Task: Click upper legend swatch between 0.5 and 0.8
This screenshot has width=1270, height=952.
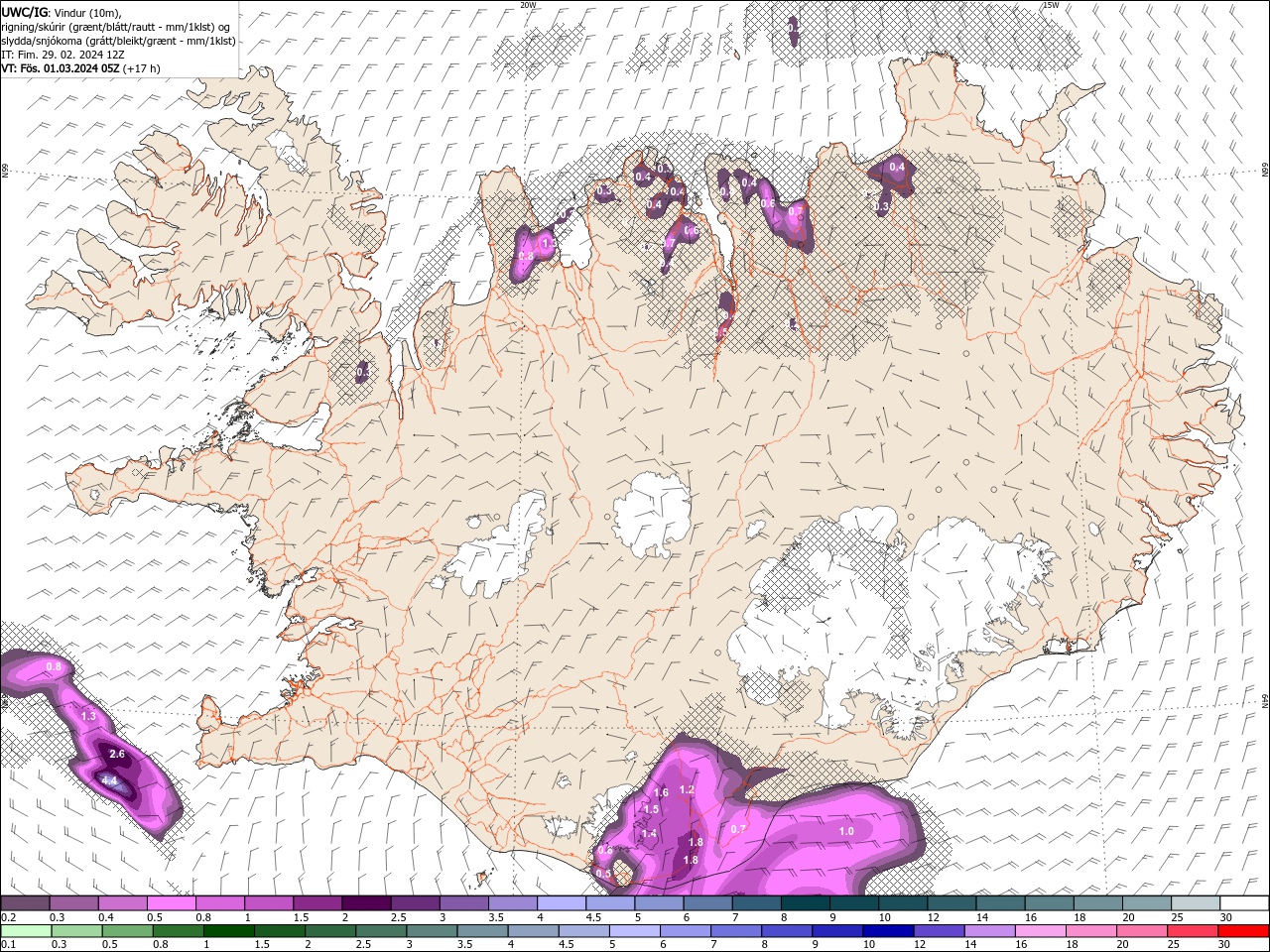Action: pyautogui.click(x=171, y=903)
